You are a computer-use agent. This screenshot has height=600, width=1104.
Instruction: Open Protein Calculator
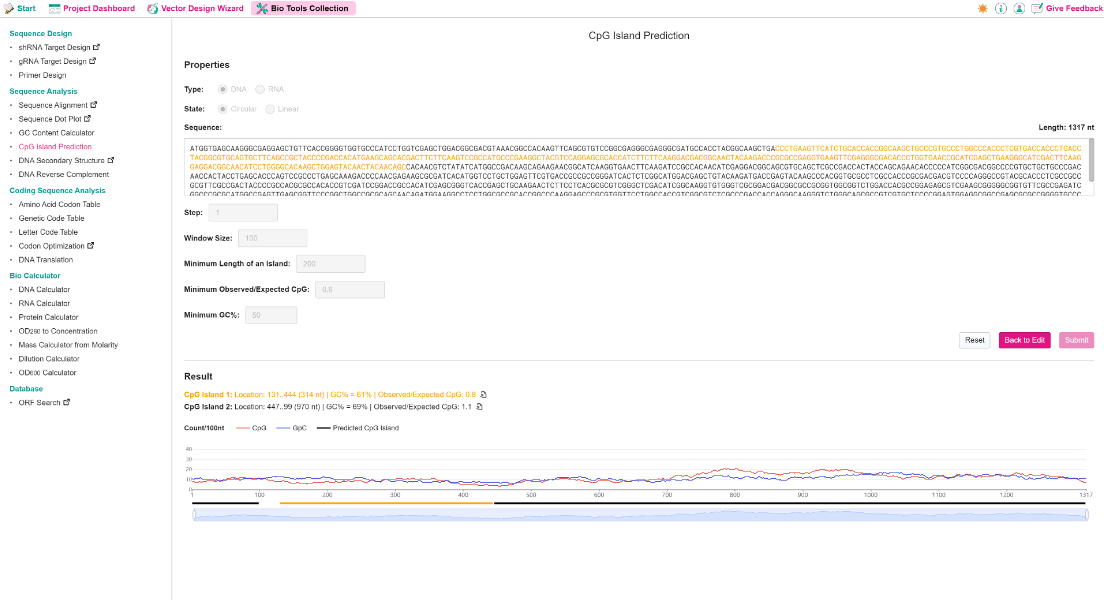[49, 318]
